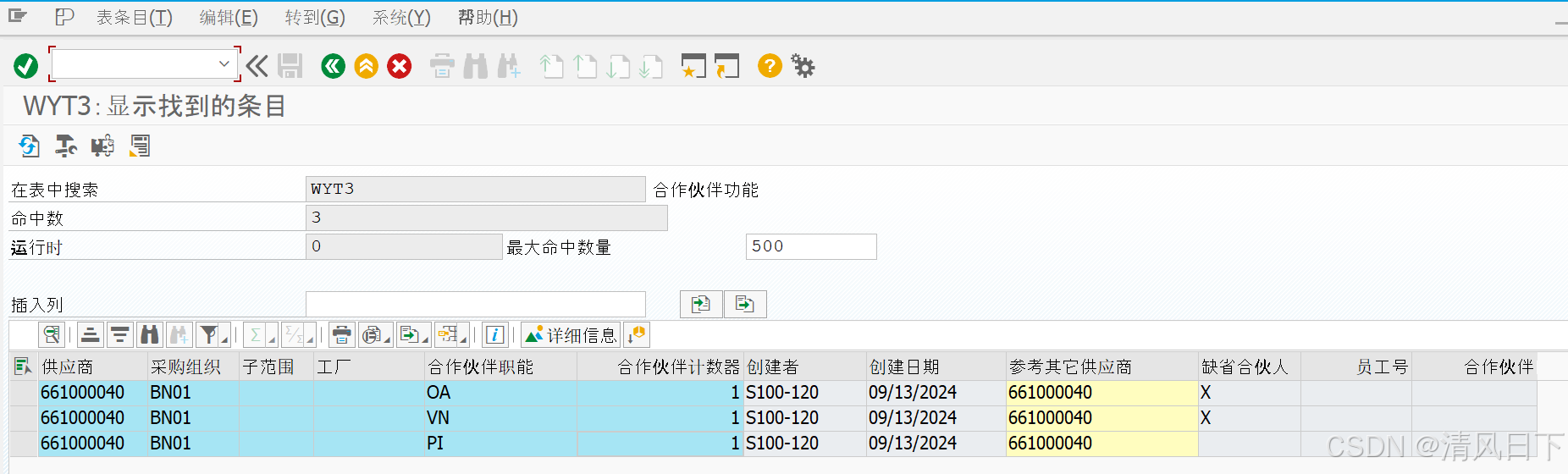Click the Previous Page icon
Image resolution: width=1568 pixels, height=474 pixels.
coord(585,66)
